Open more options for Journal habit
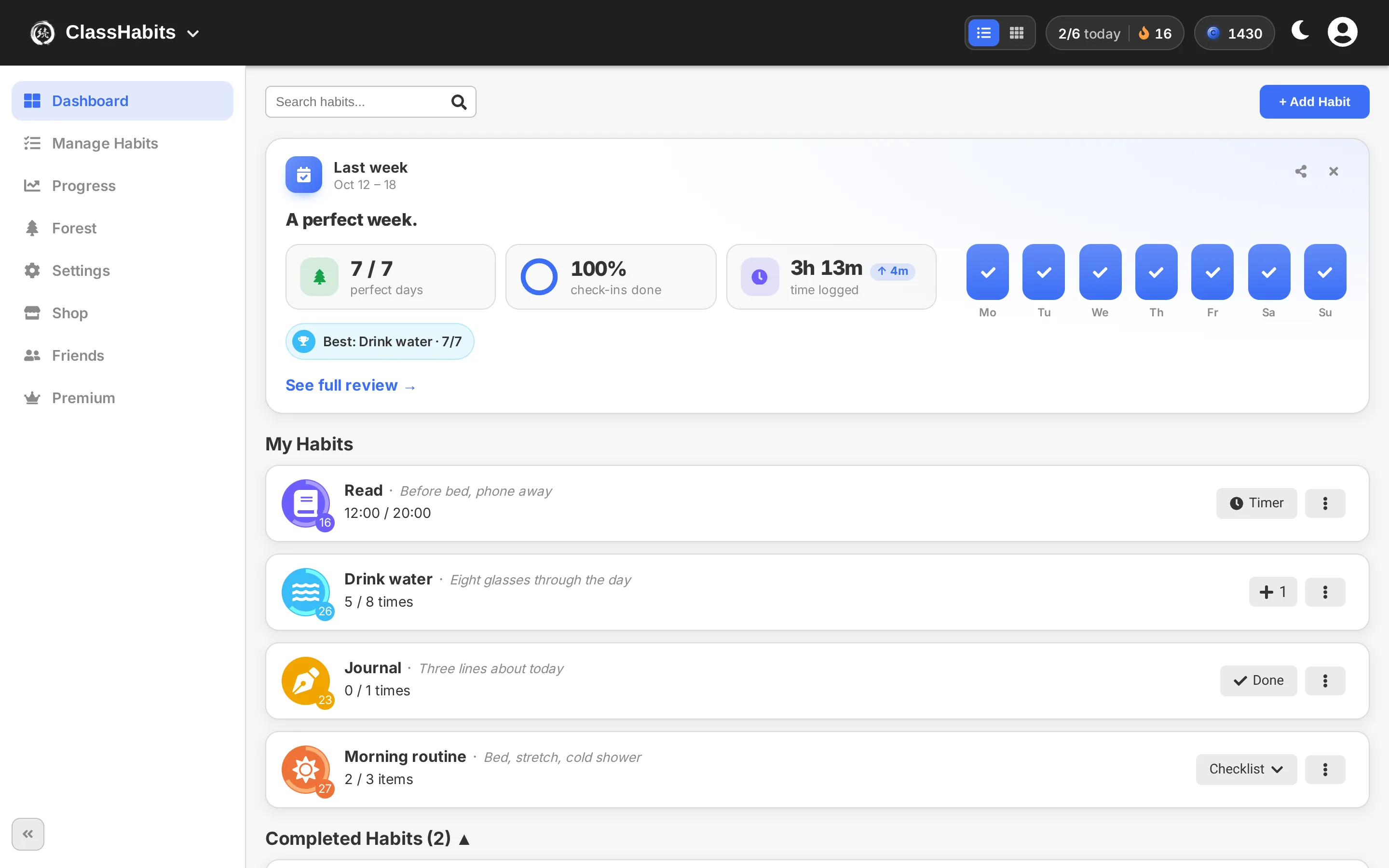This screenshot has width=1389, height=868. 1325,681
